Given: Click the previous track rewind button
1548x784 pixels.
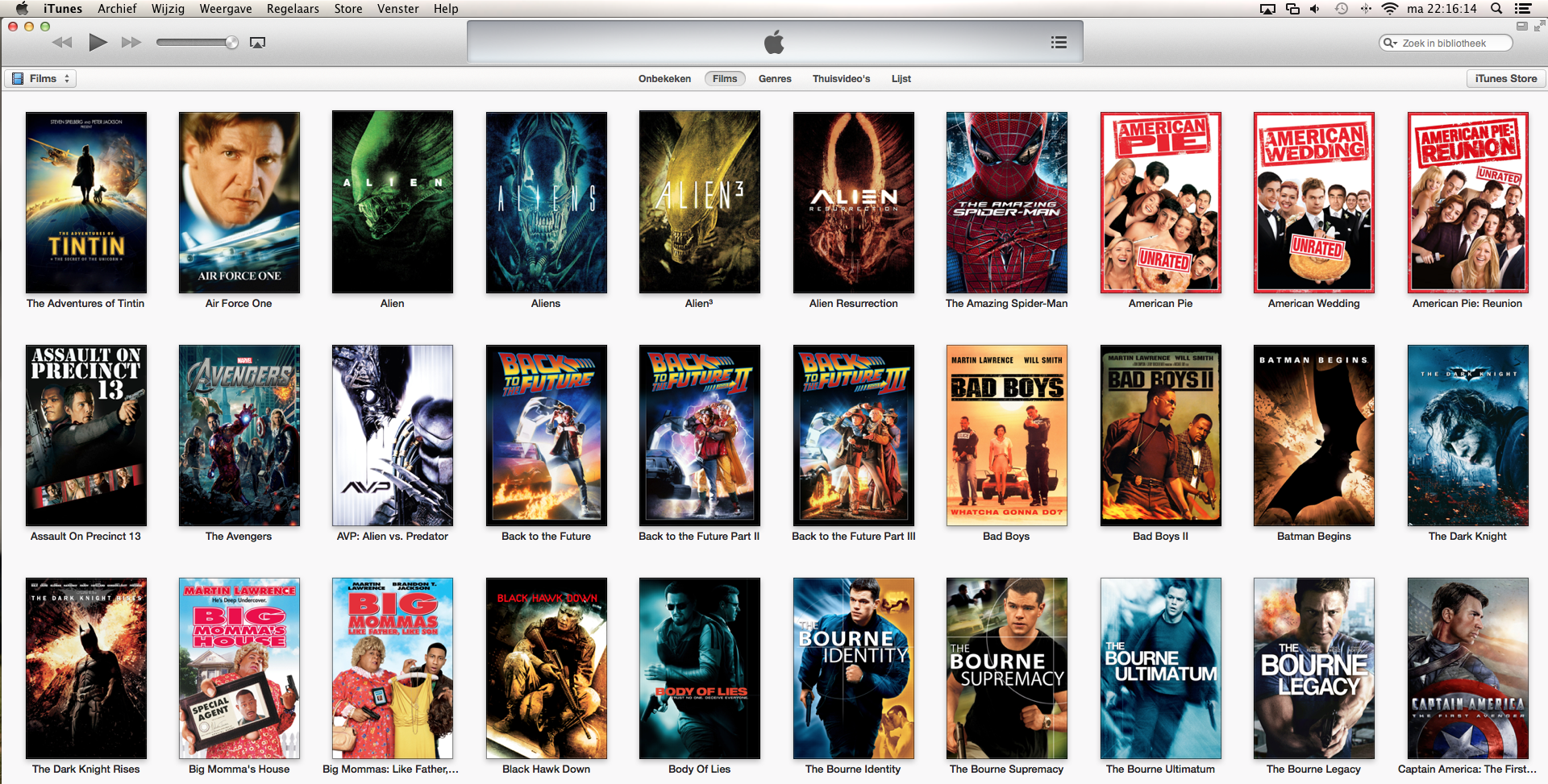Looking at the screenshot, I should 62,43.
